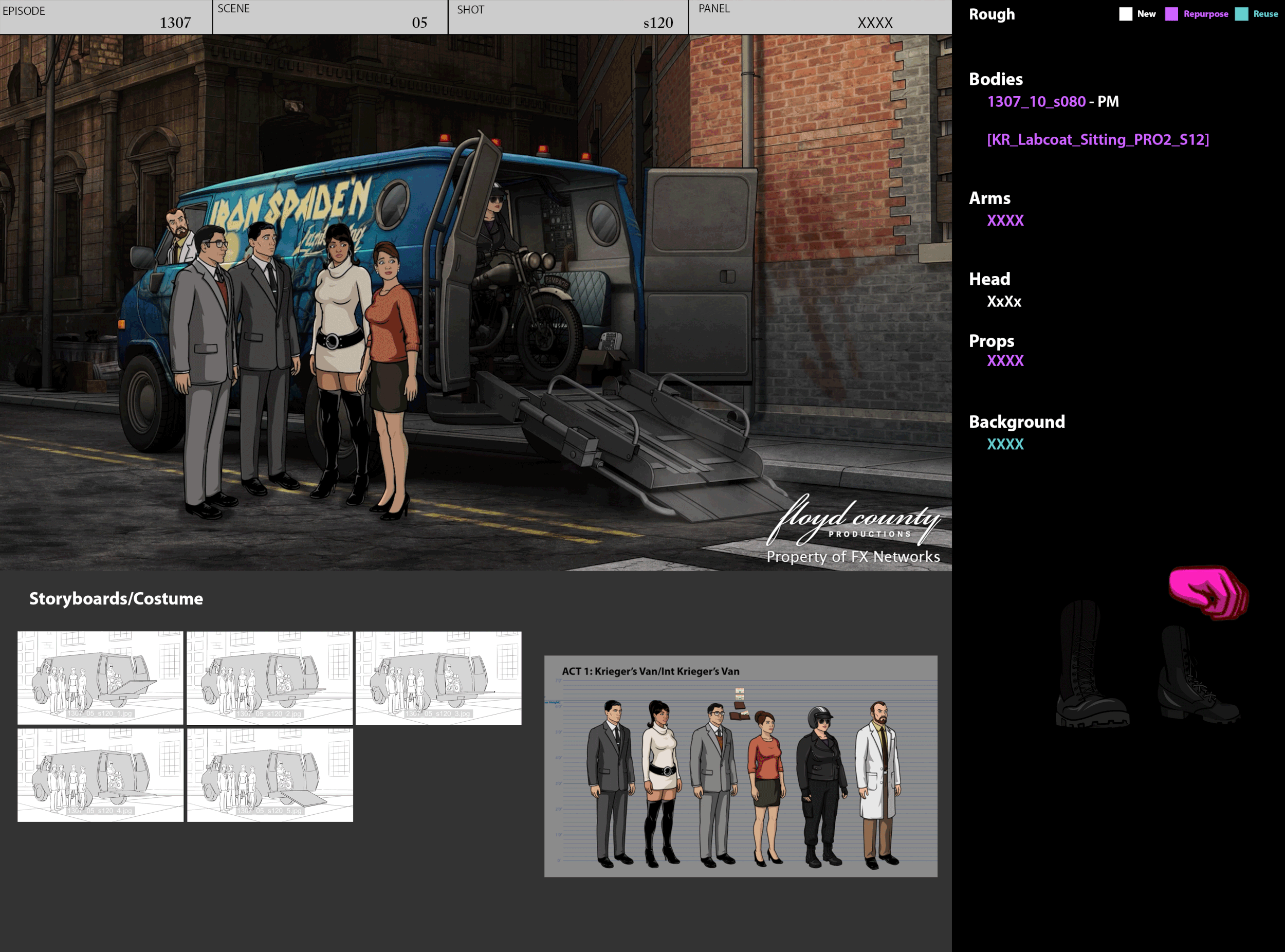The image size is (1285, 952).
Task: Select the 1307_10_s080 body reference text
Action: click(x=1036, y=101)
